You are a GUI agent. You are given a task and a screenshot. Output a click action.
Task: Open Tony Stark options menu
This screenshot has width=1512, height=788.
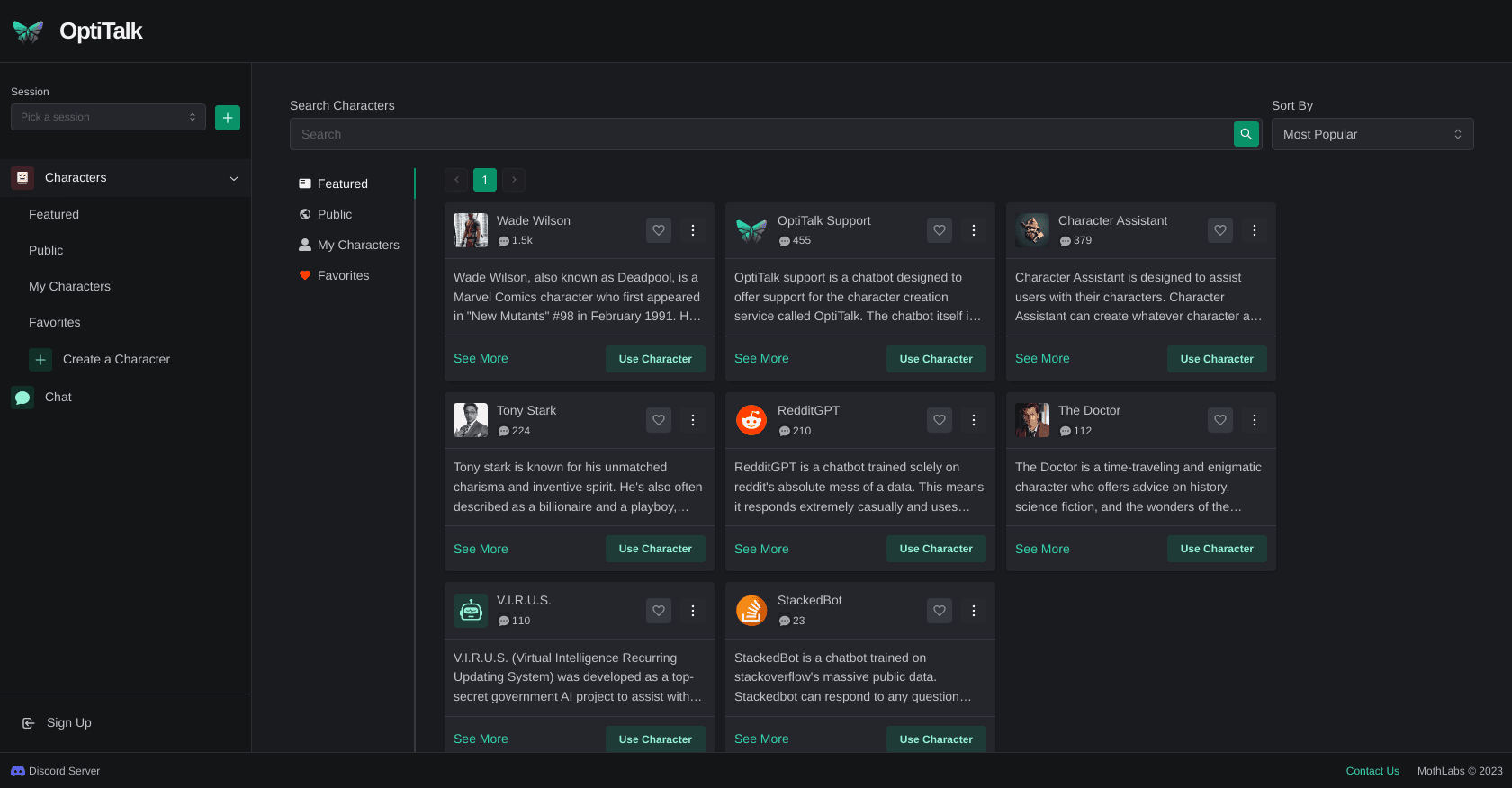693,420
